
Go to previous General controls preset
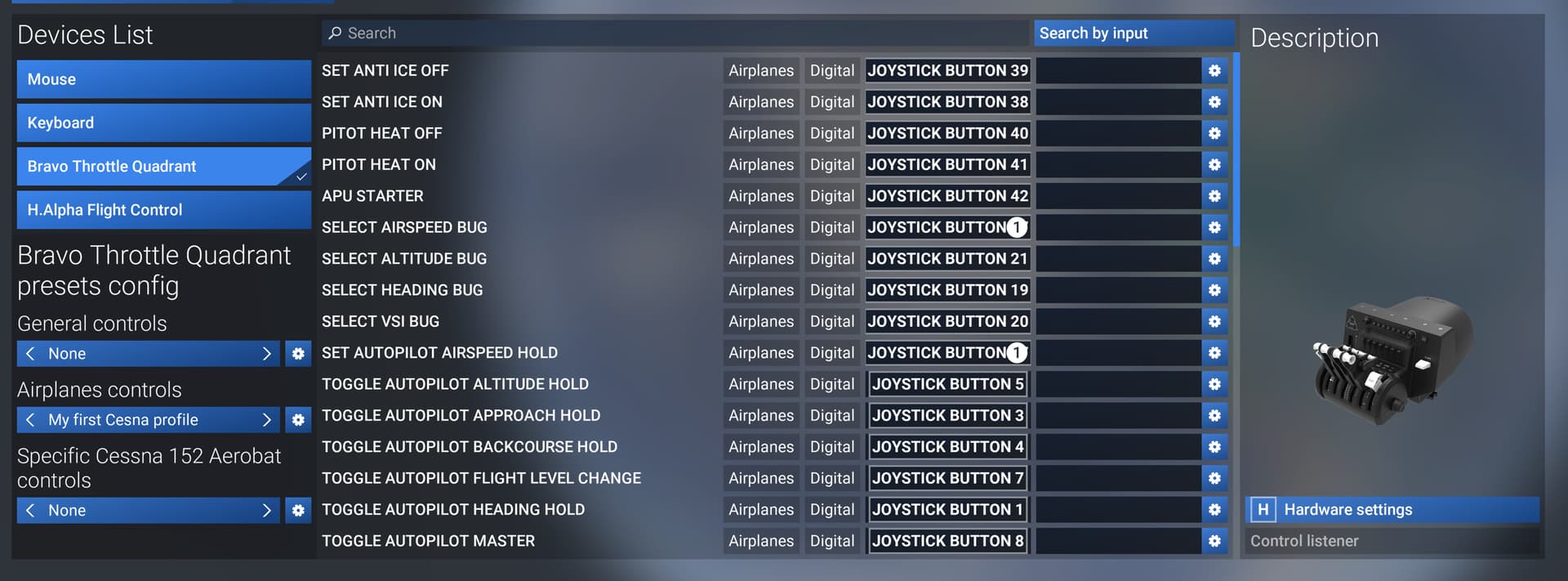click(x=30, y=354)
